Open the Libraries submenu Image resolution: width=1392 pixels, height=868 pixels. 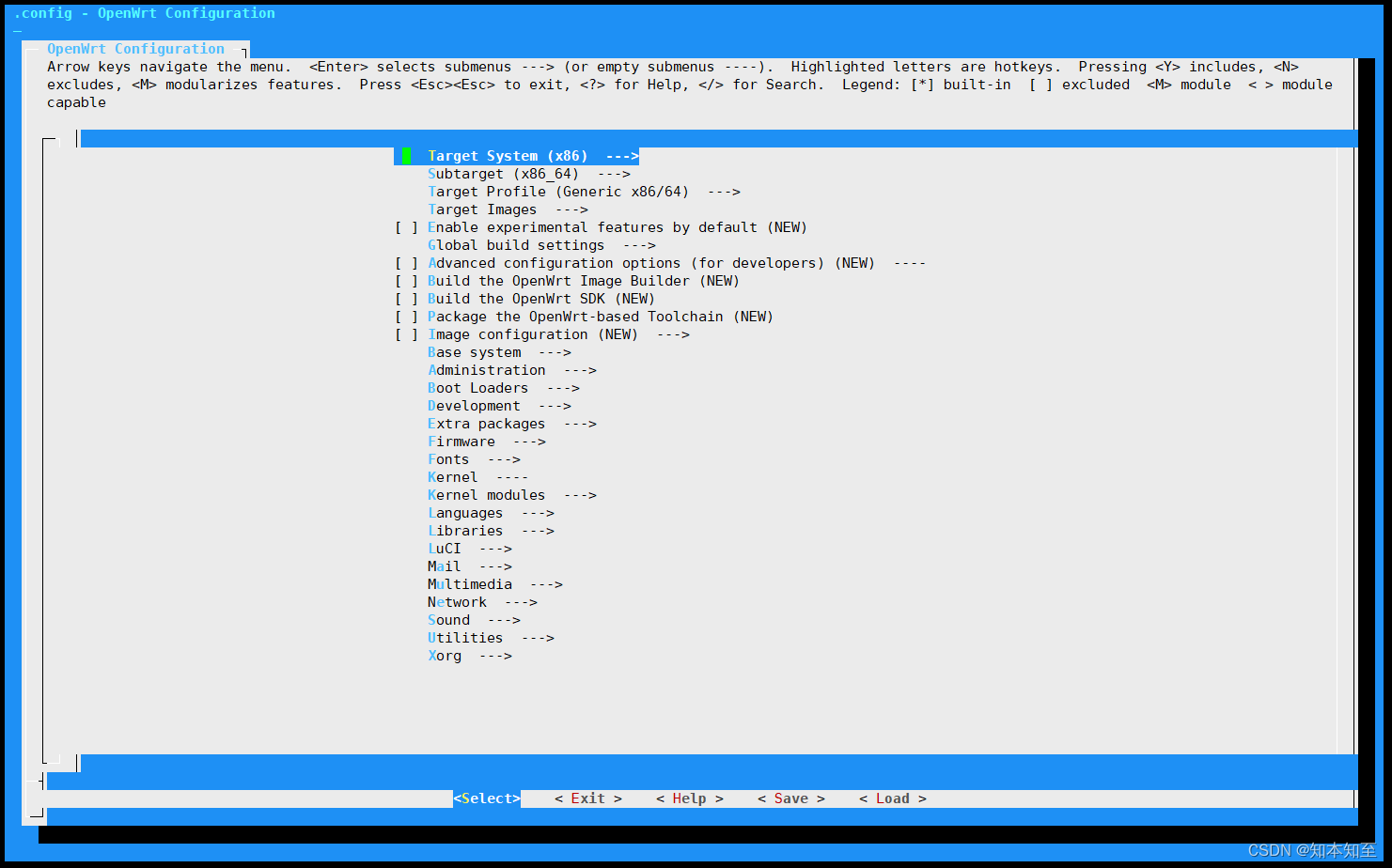pos(491,531)
